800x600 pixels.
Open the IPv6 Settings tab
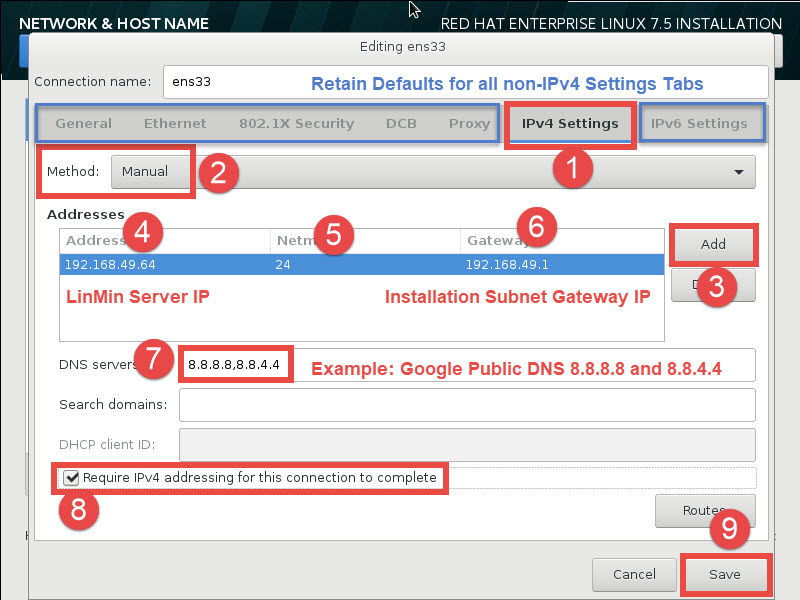(x=699, y=124)
